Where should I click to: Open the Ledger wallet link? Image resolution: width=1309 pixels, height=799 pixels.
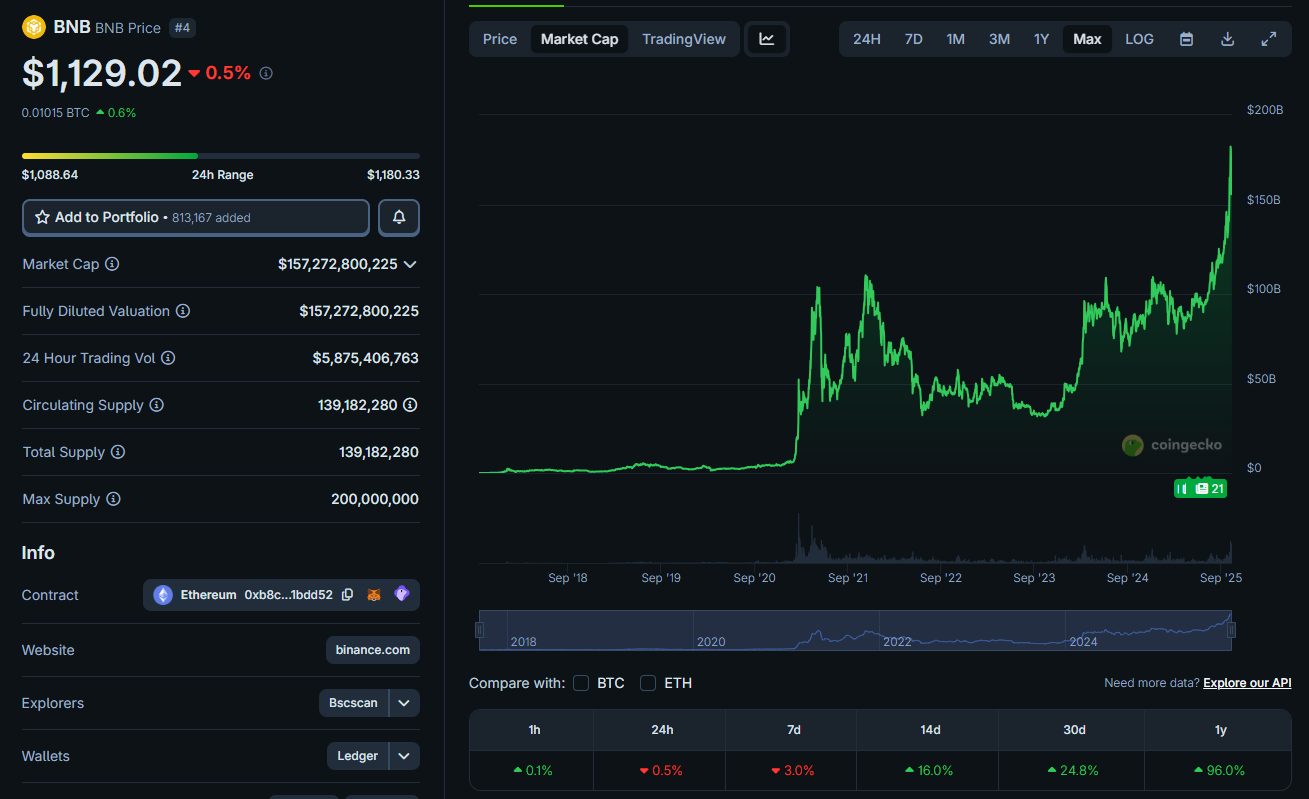[x=357, y=756]
